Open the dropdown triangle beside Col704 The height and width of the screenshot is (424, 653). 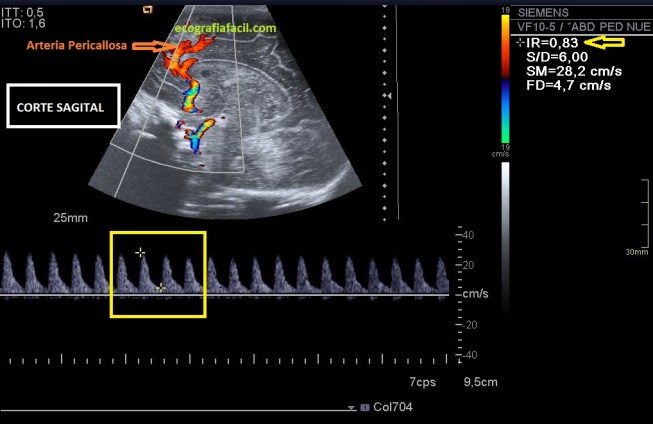click(351, 409)
